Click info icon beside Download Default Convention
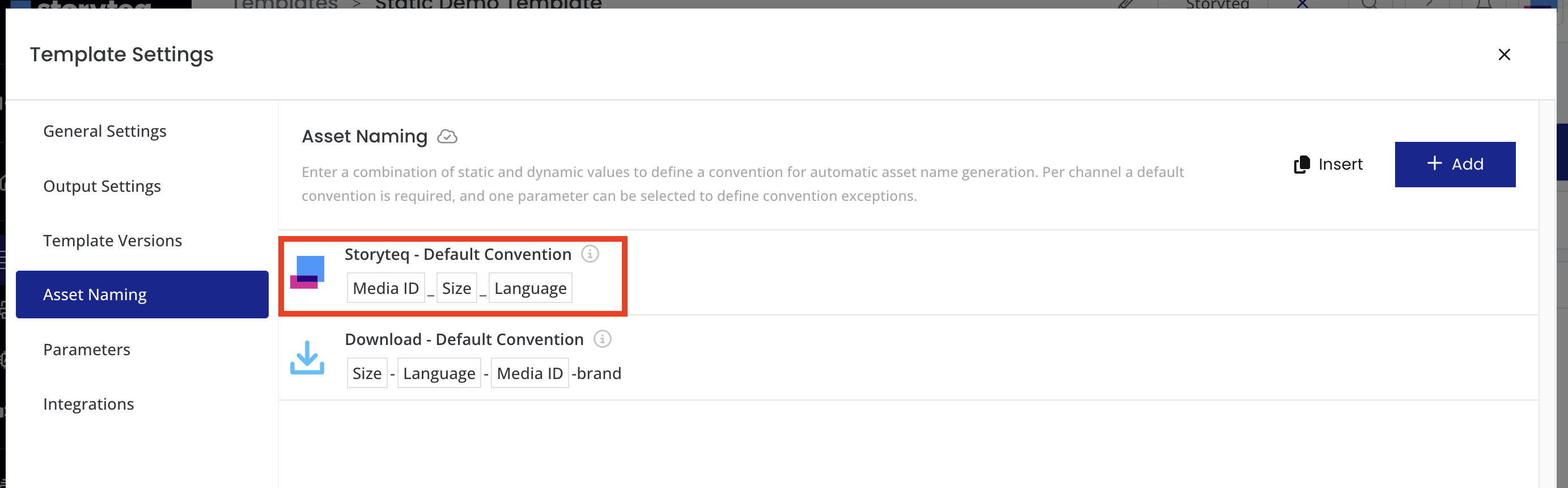This screenshot has height=488, width=1568. [602, 339]
